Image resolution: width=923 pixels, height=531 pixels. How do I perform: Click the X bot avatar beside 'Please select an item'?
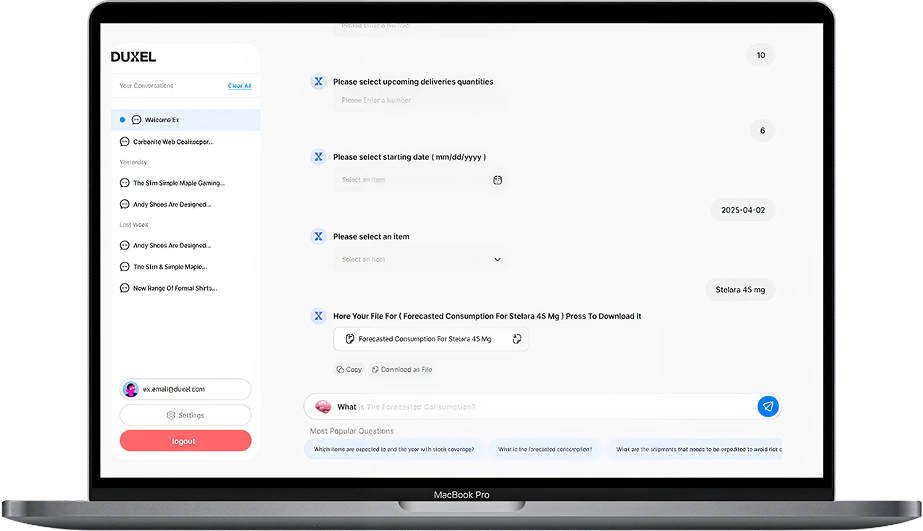click(318, 237)
